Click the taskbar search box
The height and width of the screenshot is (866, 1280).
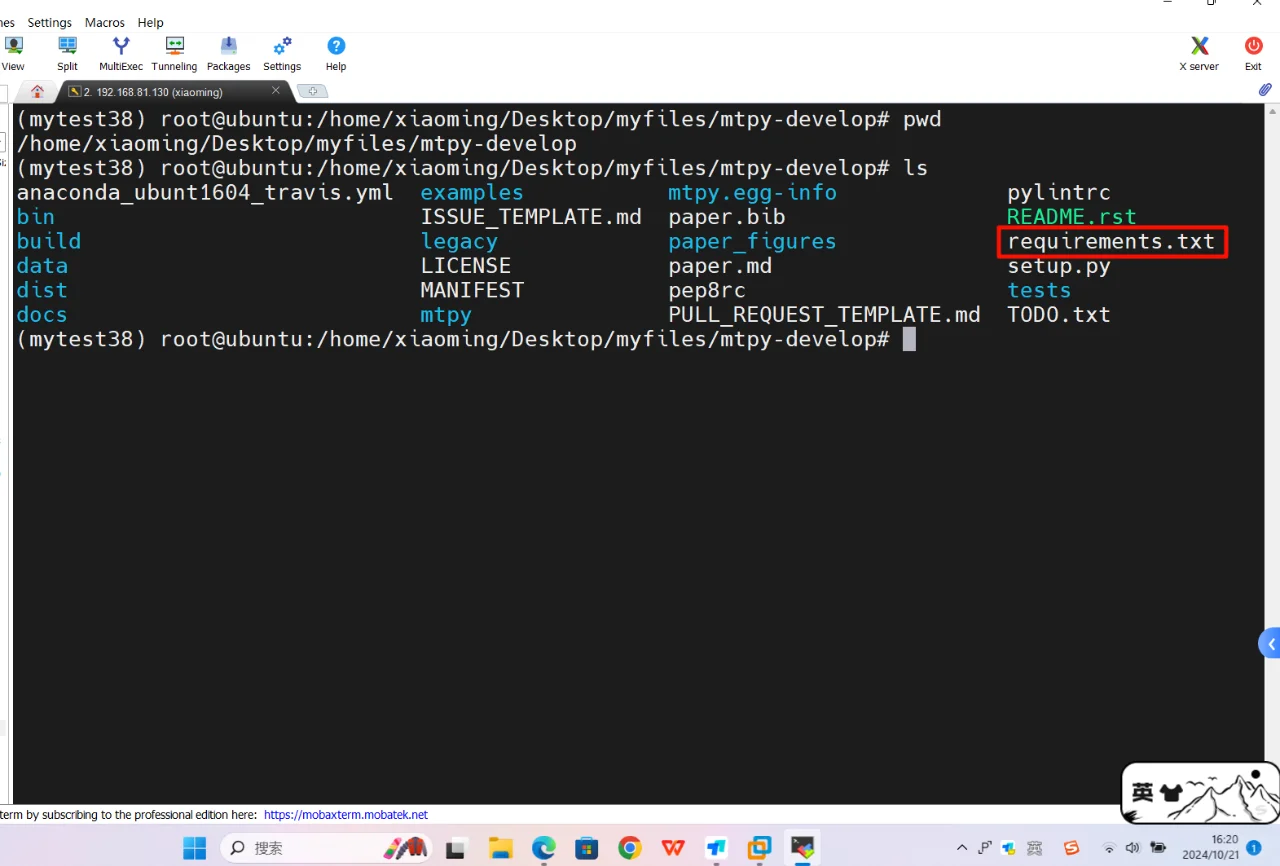[326, 848]
